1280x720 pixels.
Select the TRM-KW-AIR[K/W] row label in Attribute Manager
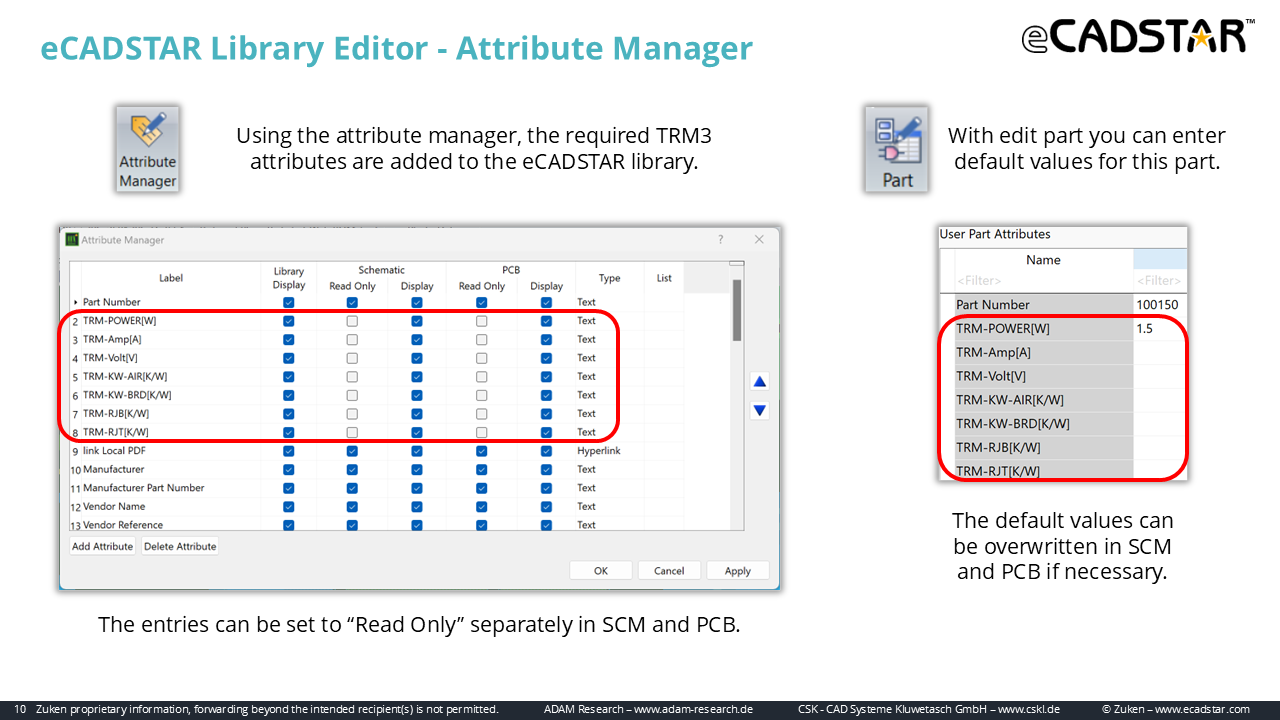click(126, 377)
